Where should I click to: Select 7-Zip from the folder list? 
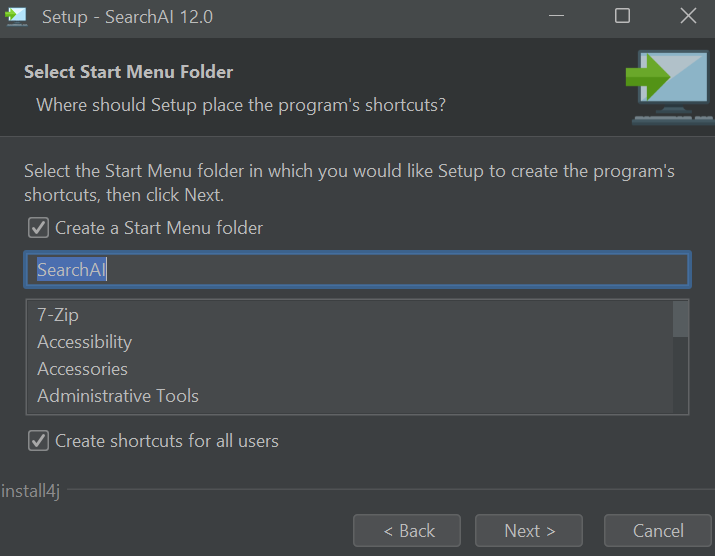point(58,315)
